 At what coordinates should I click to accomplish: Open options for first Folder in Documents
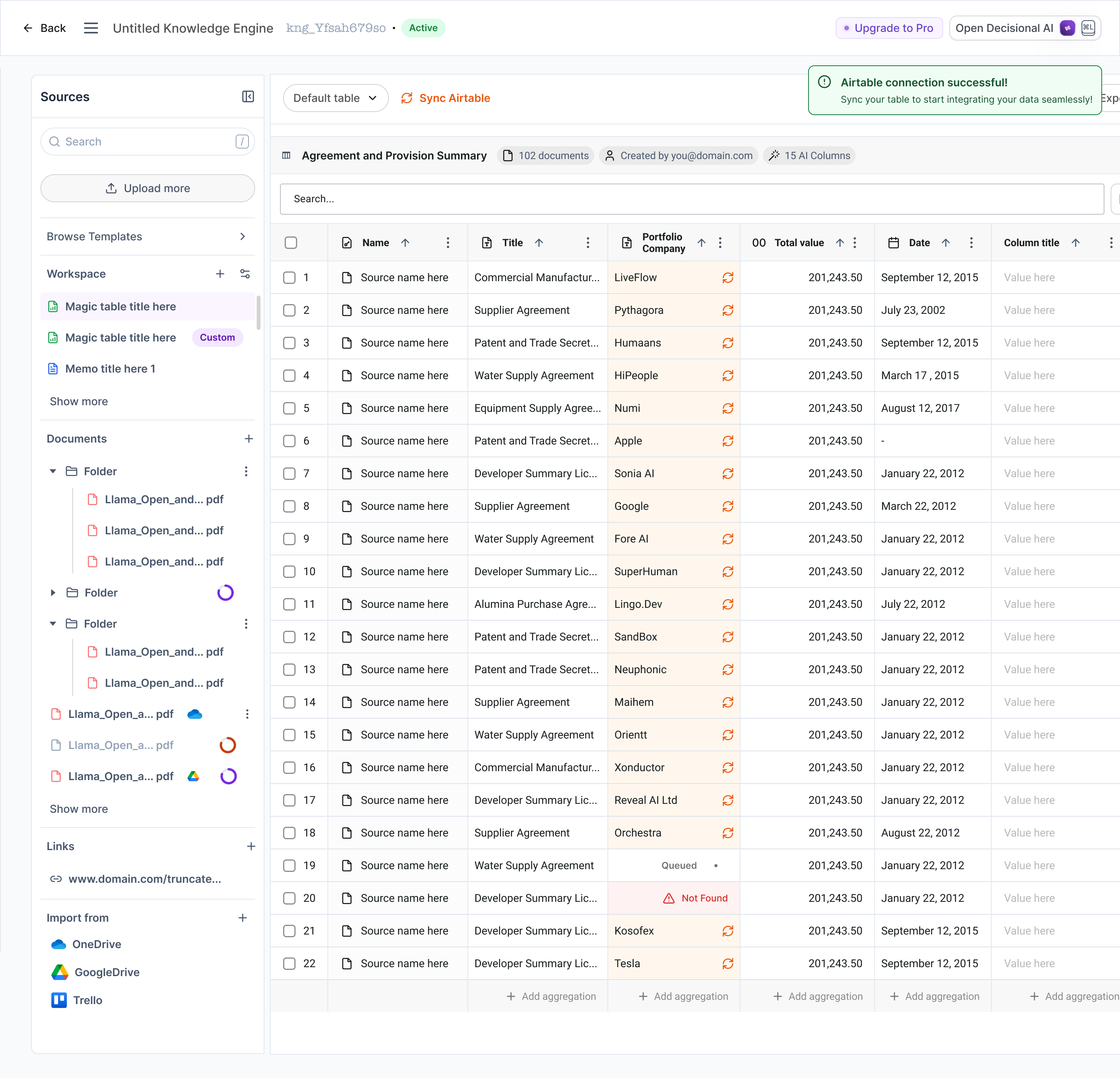pos(246,471)
